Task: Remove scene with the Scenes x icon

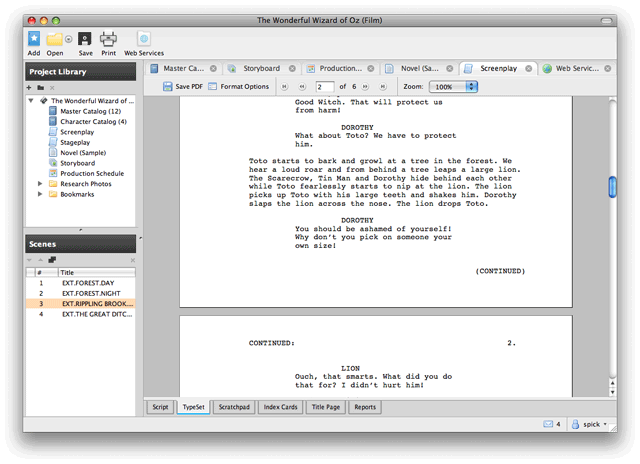Action: point(133,260)
